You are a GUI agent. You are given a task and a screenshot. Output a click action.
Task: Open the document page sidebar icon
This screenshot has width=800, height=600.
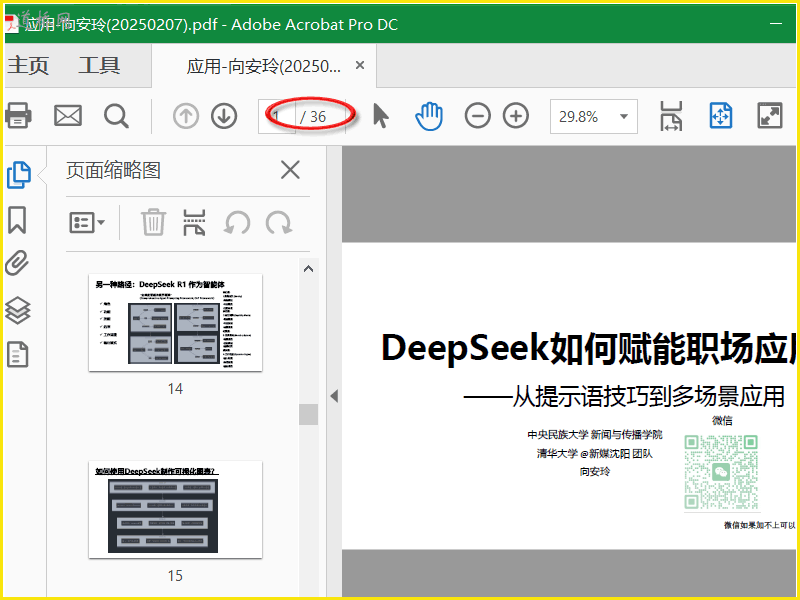click(18, 355)
